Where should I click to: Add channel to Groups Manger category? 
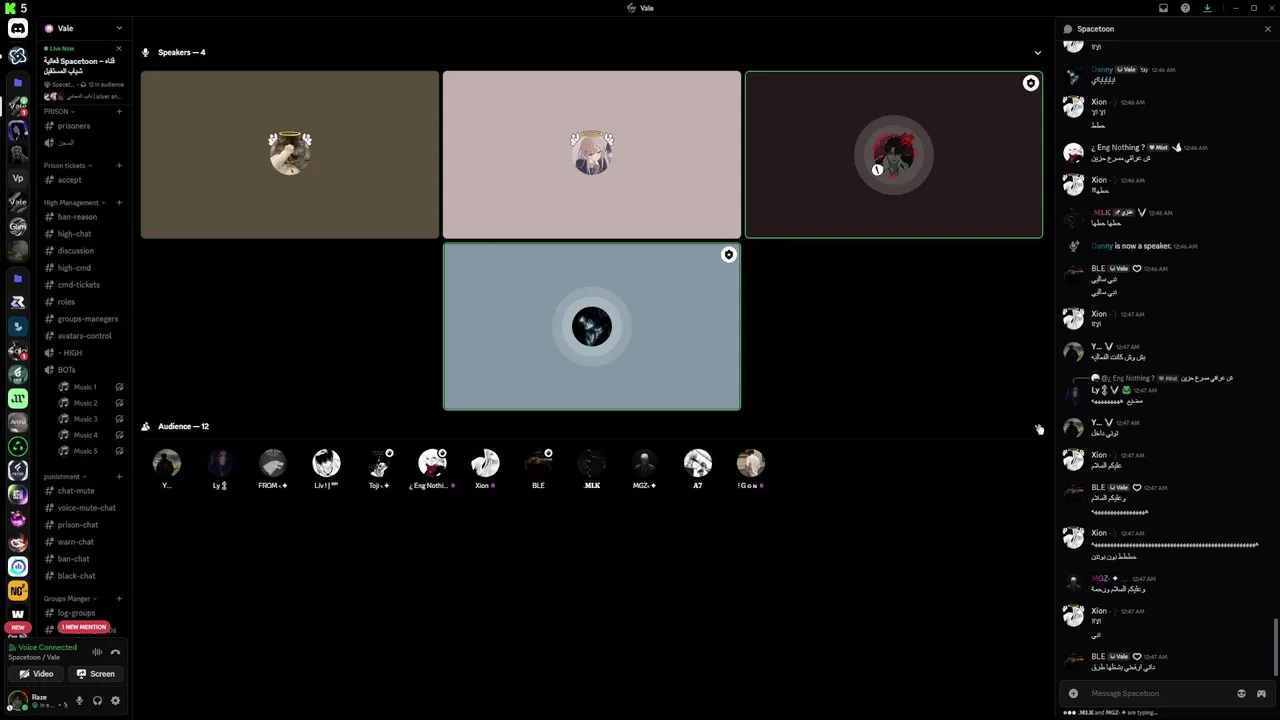[119, 598]
